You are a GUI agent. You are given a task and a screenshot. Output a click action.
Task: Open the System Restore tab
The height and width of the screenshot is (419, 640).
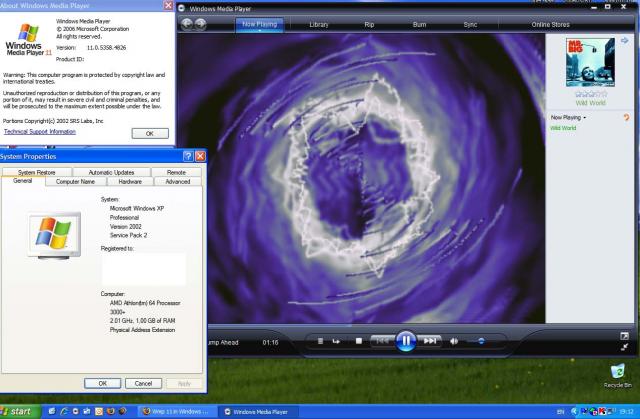point(36,173)
